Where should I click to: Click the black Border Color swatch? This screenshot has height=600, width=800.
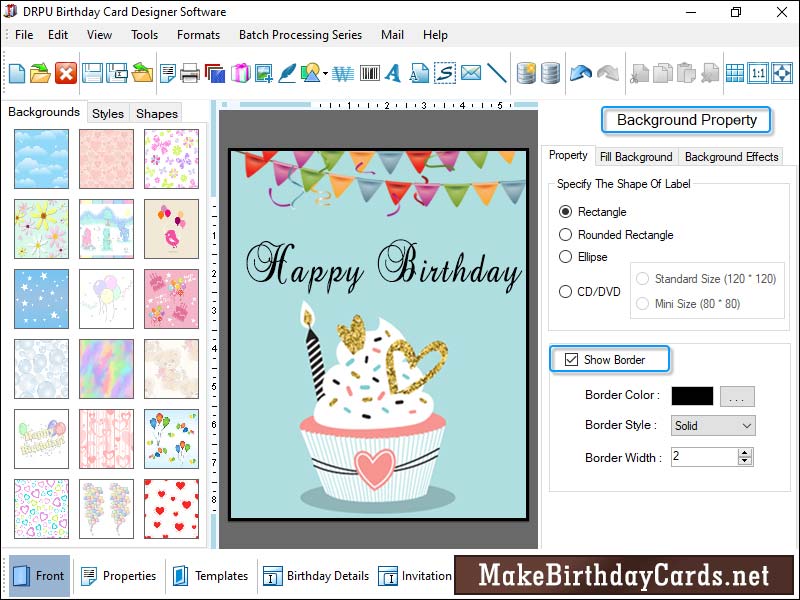click(693, 396)
